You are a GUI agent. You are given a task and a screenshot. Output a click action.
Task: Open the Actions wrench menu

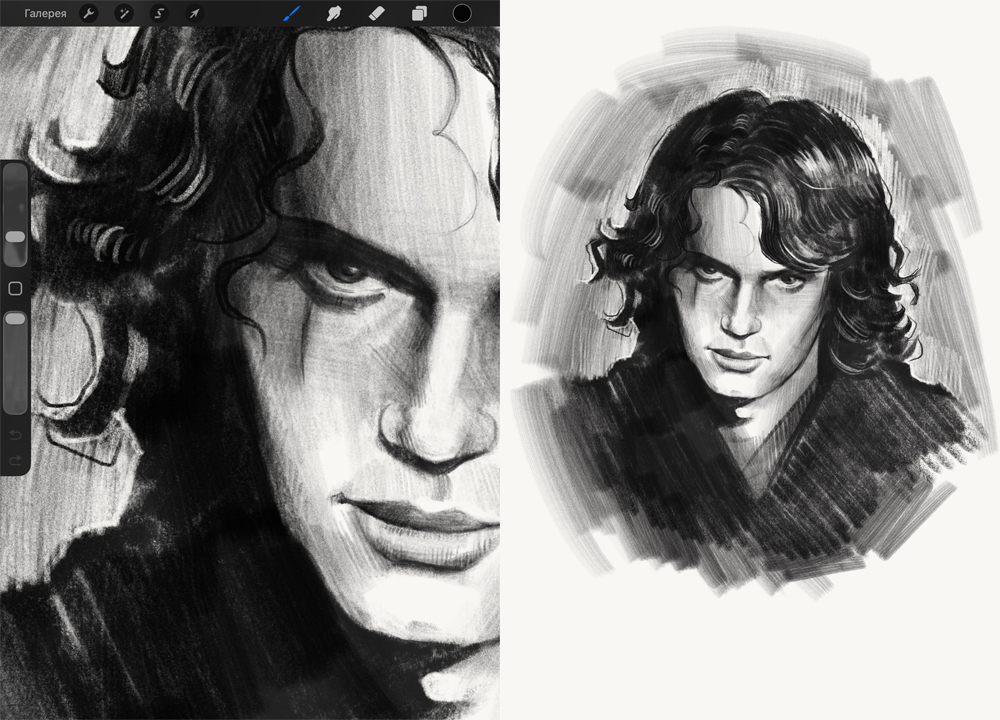point(89,13)
